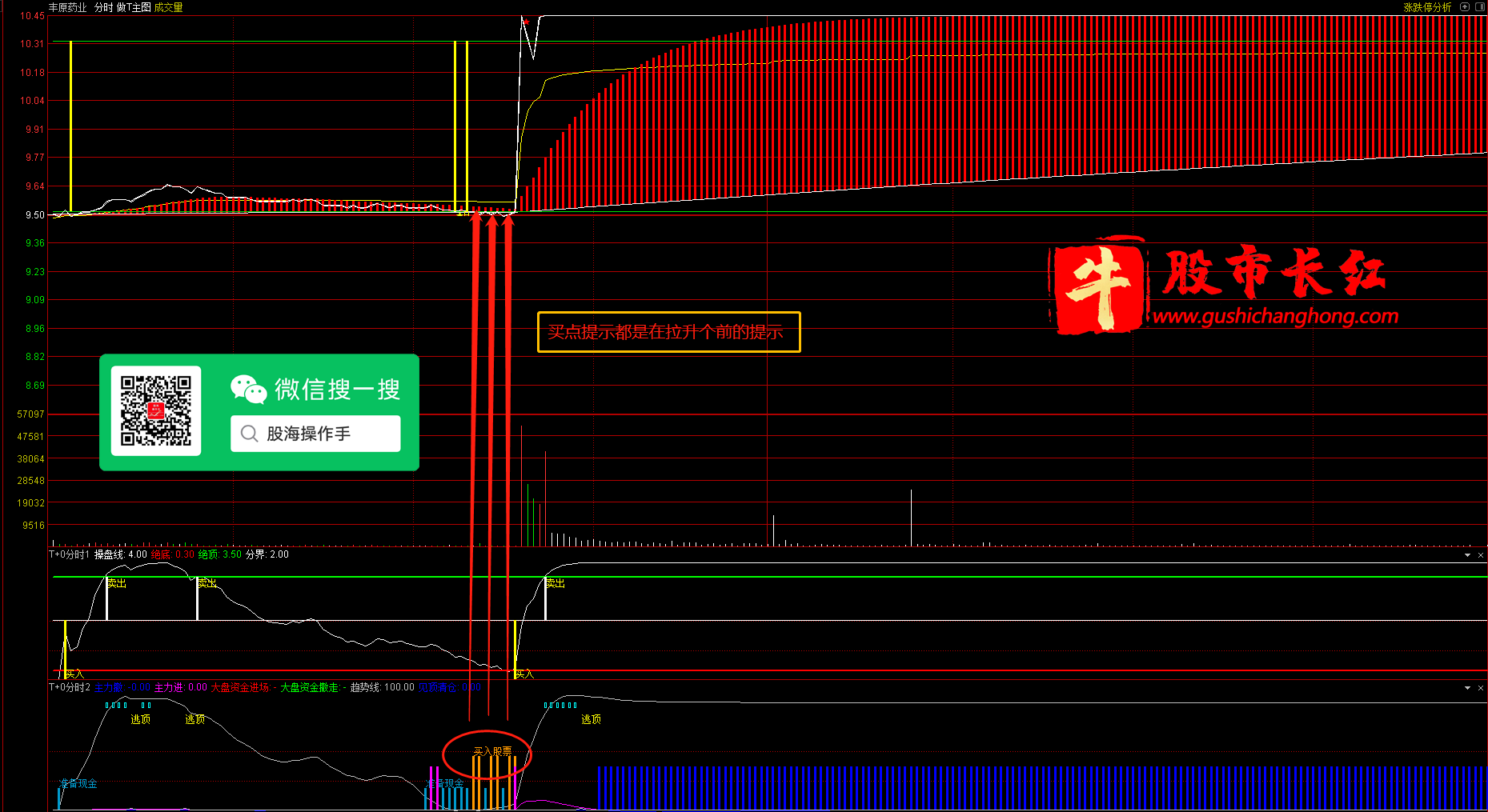Select the 主力撤 indicator value
Screen dimensions: 1488x812
pos(122,687)
